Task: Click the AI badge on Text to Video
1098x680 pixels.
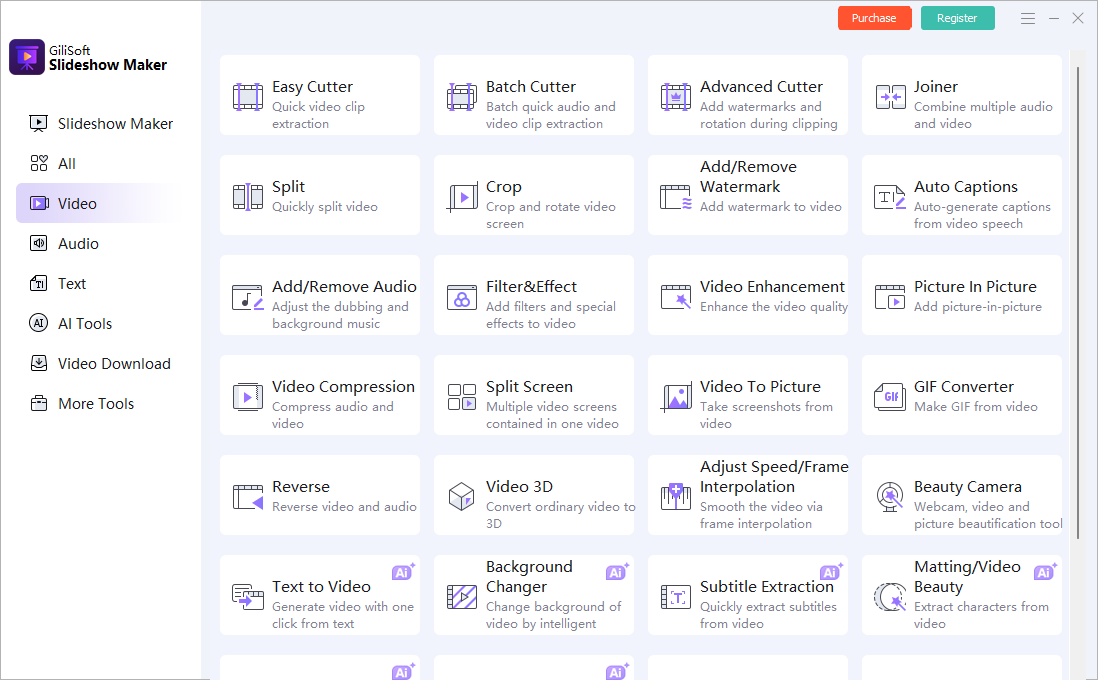Action: 403,571
